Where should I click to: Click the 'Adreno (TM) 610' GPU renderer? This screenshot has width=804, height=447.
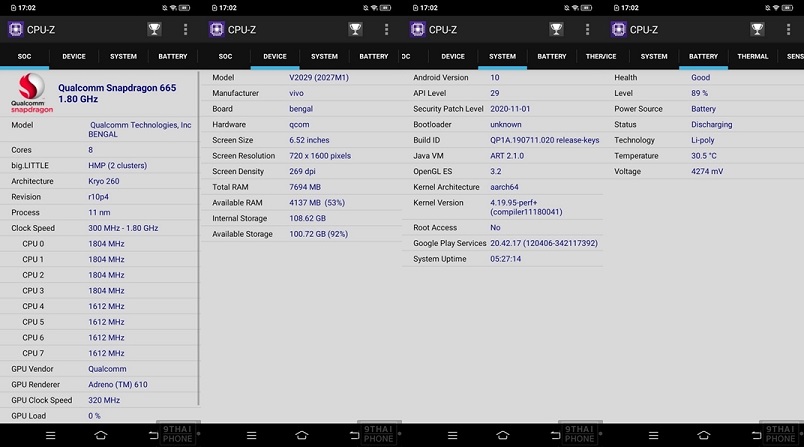[x=118, y=384]
